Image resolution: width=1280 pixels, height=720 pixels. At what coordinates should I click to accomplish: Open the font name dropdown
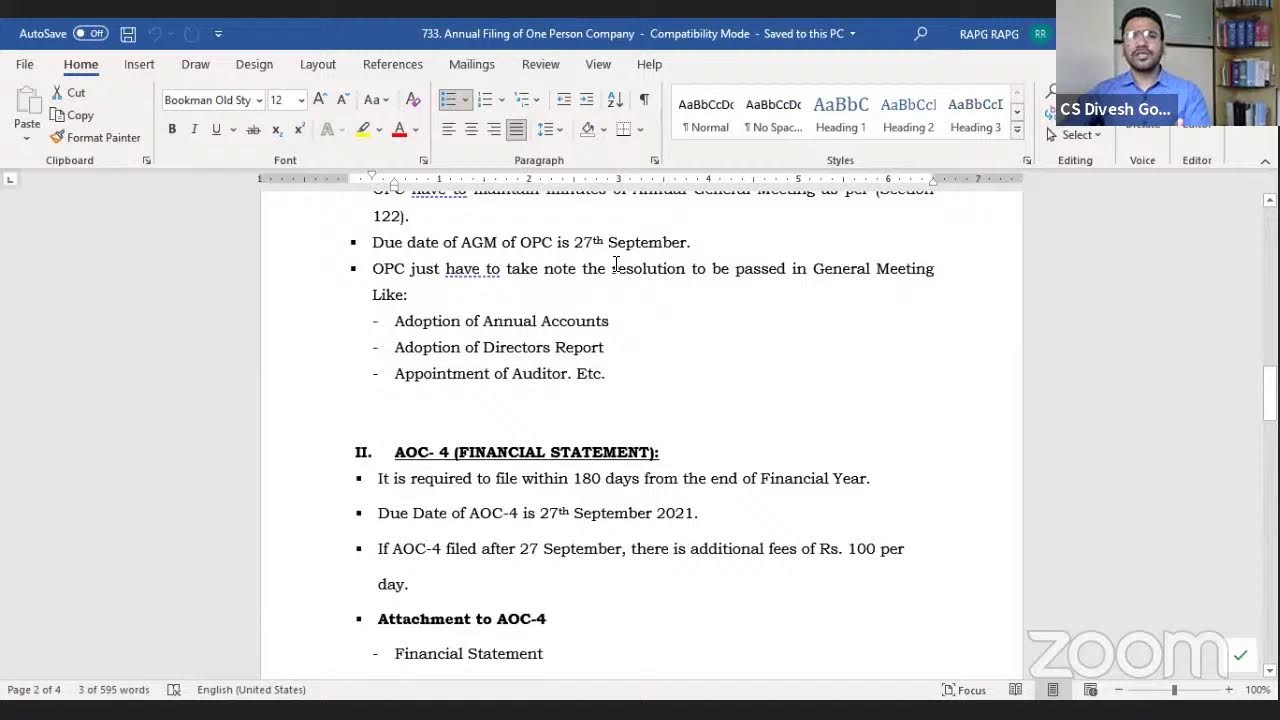tap(259, 100)
